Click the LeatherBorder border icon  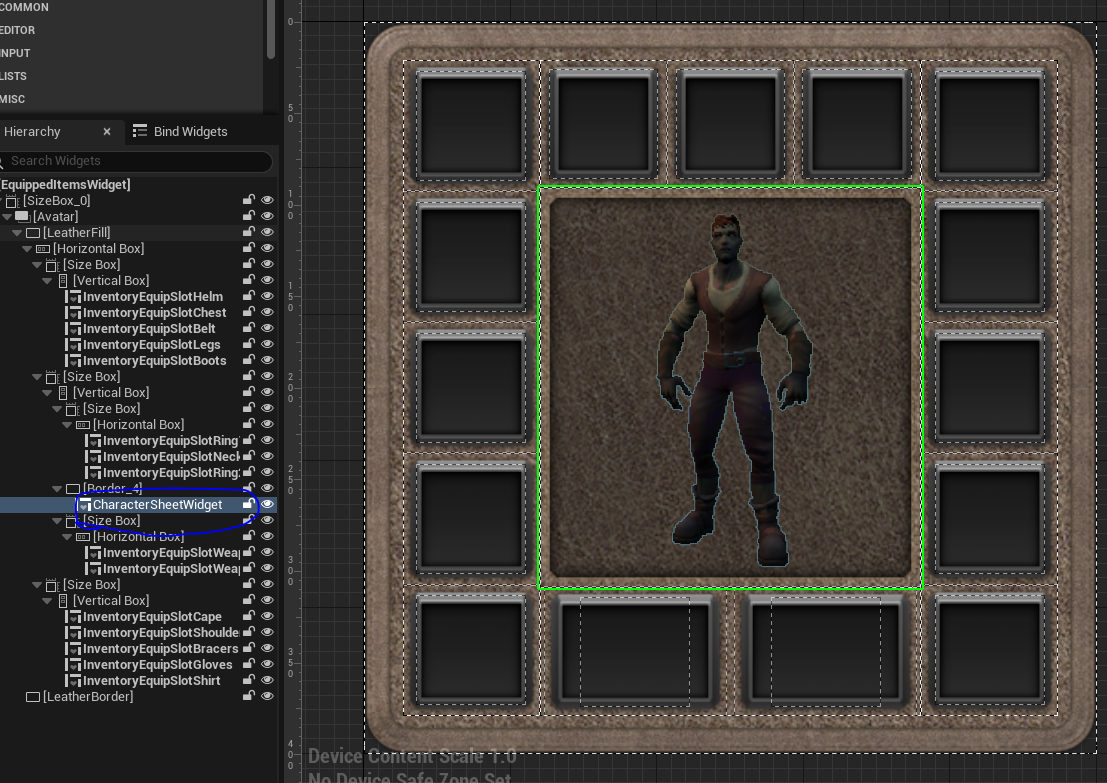tap(32, 697)
